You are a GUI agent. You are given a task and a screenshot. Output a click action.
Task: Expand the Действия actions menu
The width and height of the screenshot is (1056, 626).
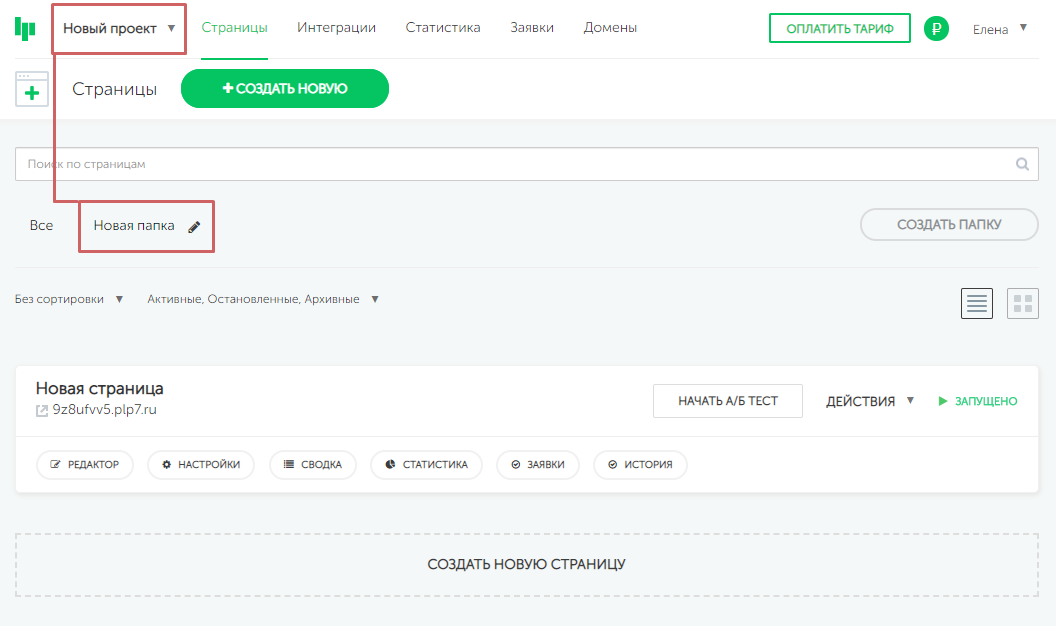click(870, 401)
